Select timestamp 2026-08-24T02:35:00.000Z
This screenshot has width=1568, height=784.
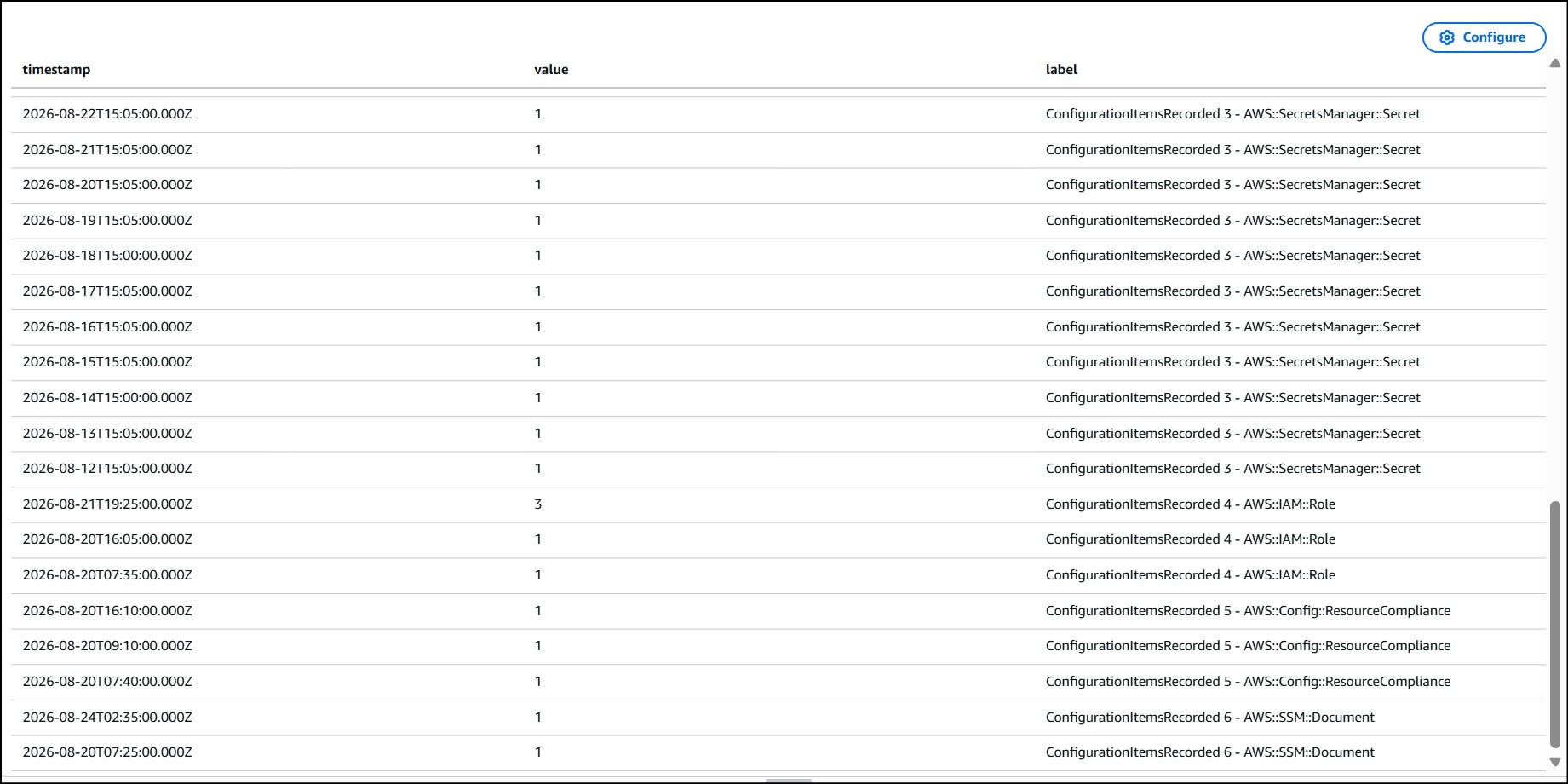(107, 718)
